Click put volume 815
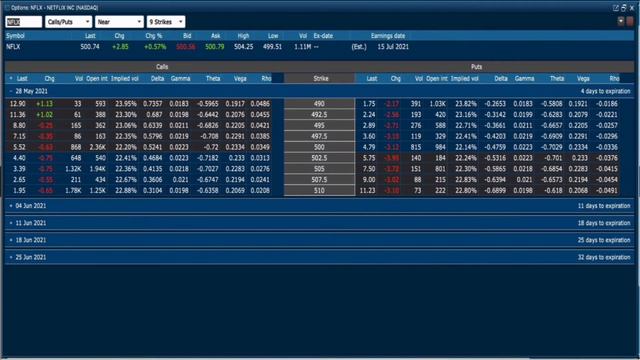 pos(416,147)
